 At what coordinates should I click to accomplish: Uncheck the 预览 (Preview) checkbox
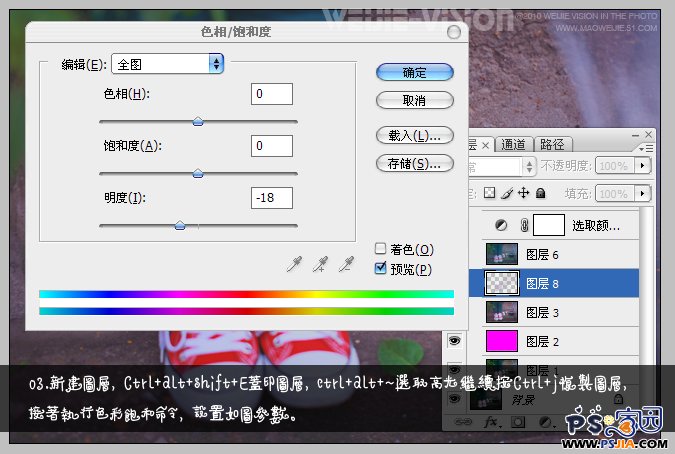point(380,268)
